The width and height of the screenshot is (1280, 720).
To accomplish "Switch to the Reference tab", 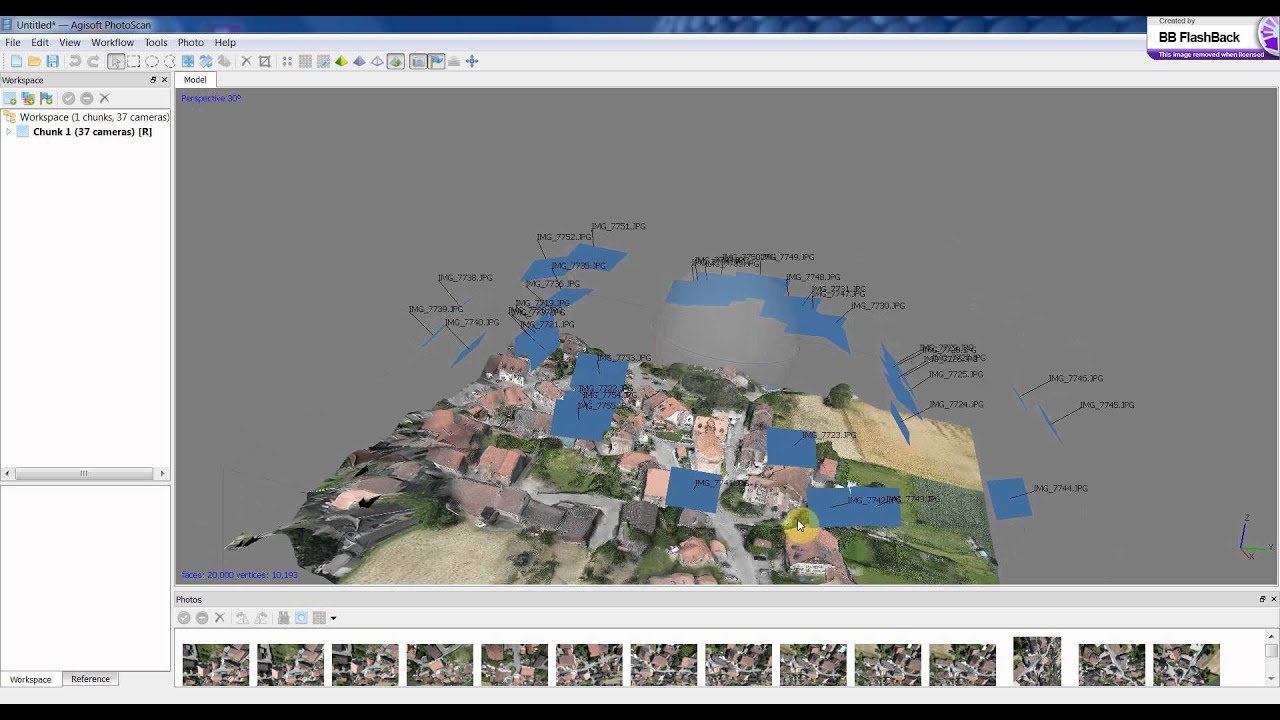I will tap(90, 679).
